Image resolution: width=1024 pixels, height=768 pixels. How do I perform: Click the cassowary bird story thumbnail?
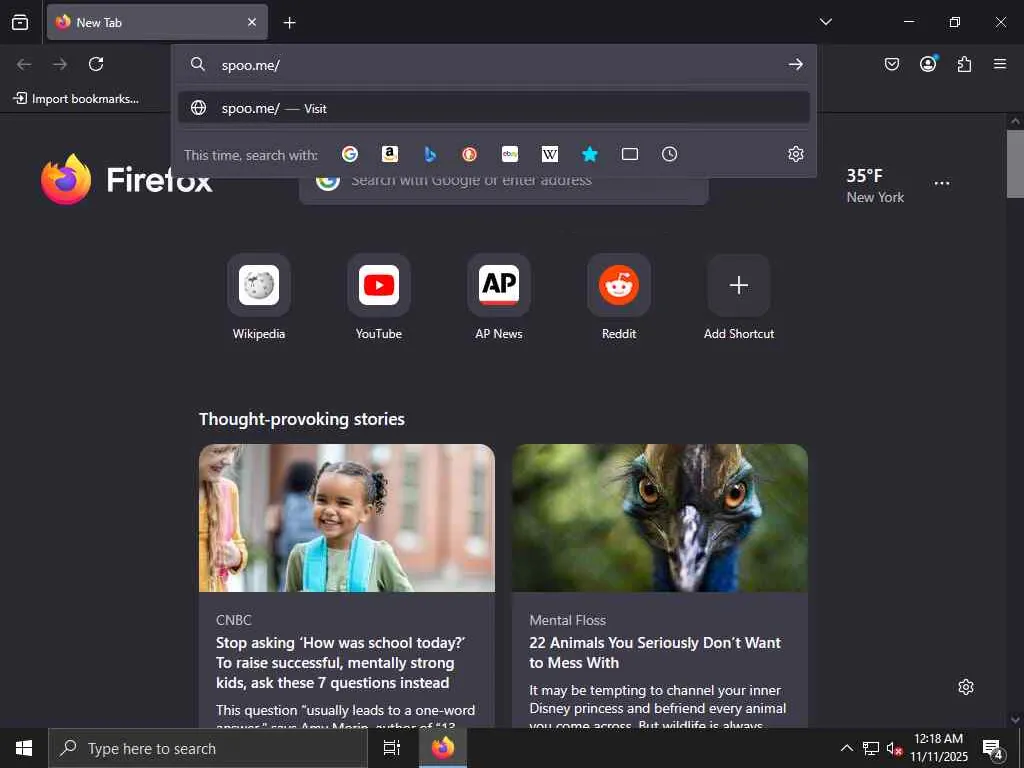coord(660,518)
